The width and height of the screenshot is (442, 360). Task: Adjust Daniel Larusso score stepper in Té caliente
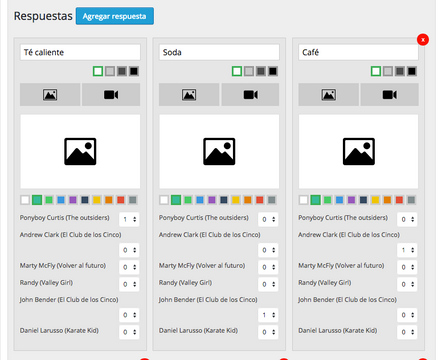tap(129, 332)
